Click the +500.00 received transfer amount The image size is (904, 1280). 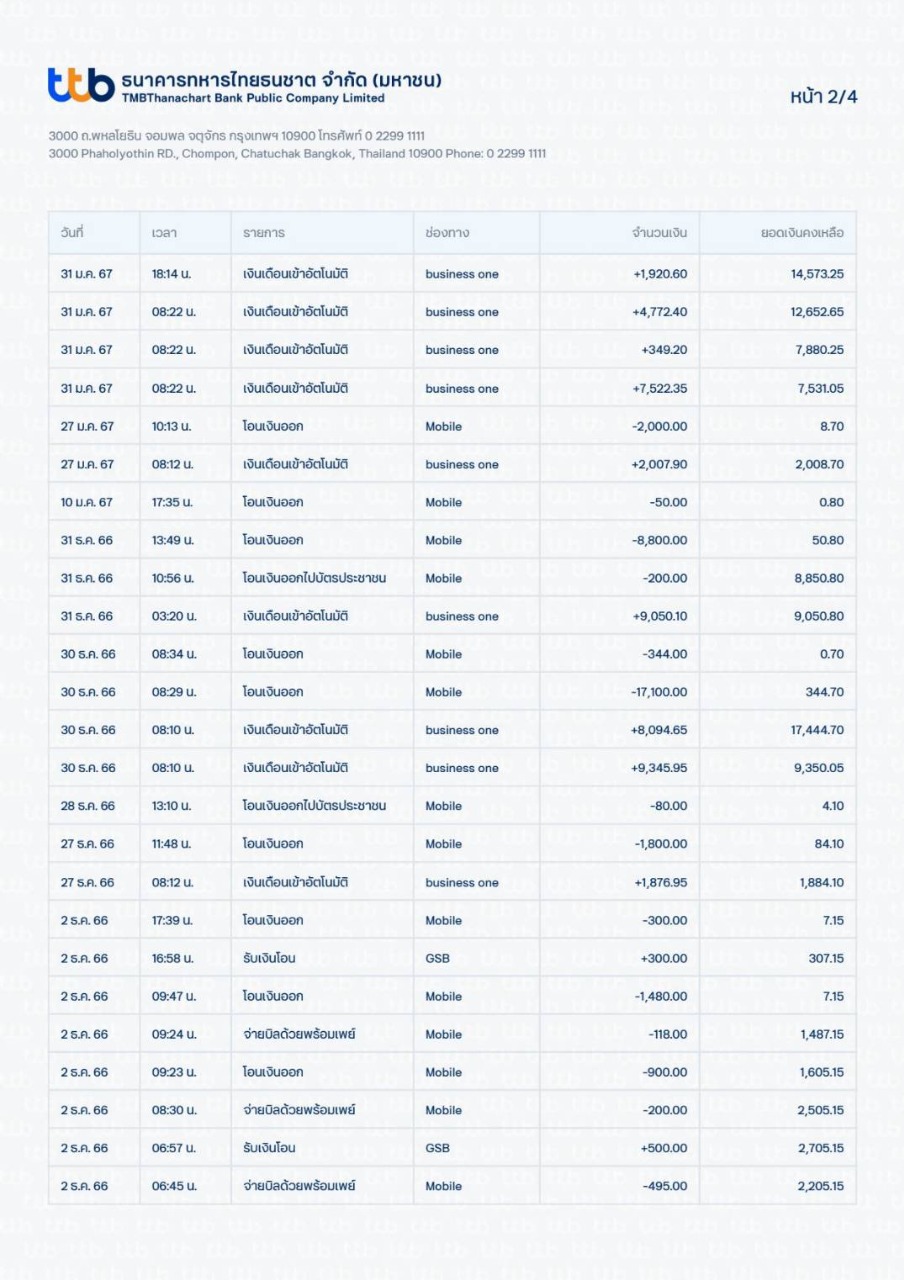[664, 1148]
